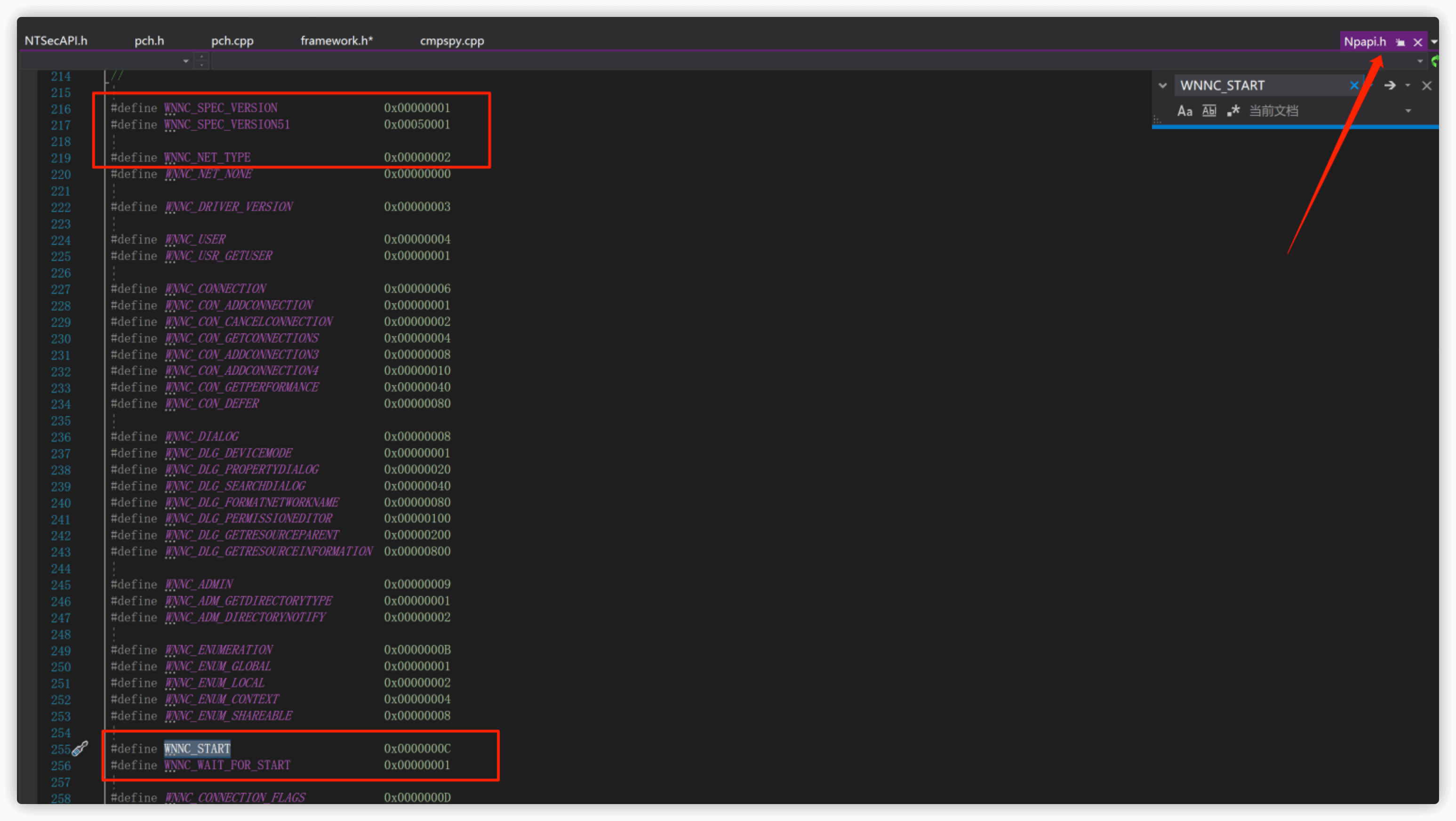Select the Npapi.h tab
The width and height of the screenshot is (1456, 821).
point(1364,41)
